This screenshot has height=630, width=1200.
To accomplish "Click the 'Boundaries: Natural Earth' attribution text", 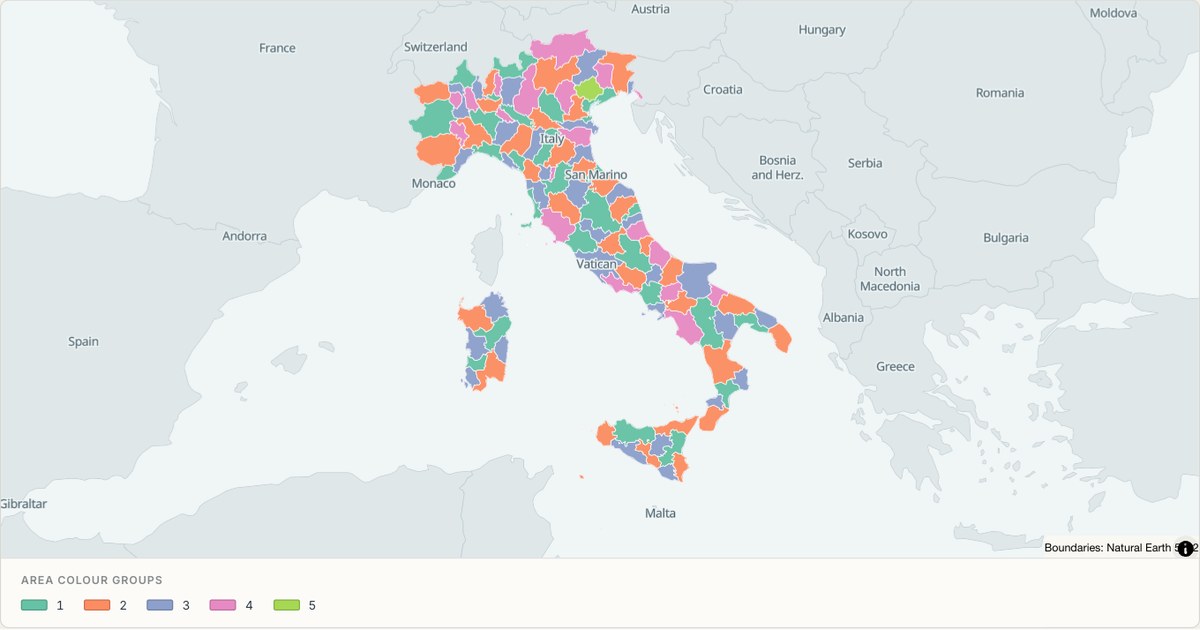I will pos(1109,548).
